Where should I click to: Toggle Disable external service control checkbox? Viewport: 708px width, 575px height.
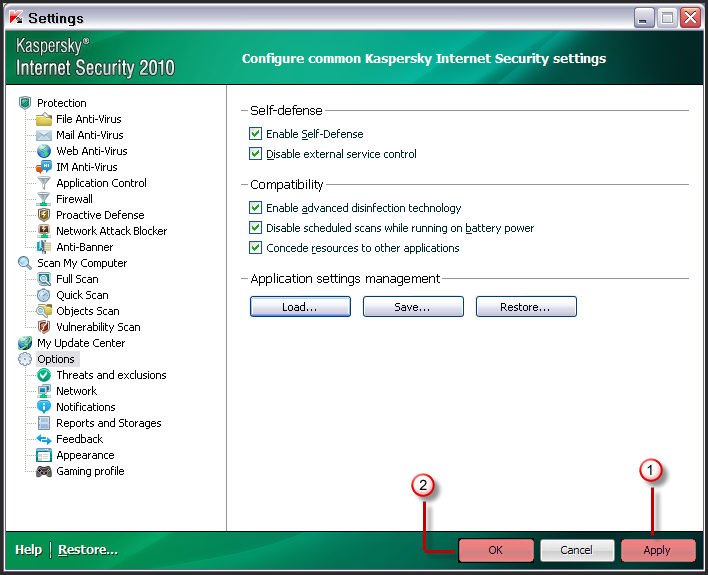[x=256, y=154]
